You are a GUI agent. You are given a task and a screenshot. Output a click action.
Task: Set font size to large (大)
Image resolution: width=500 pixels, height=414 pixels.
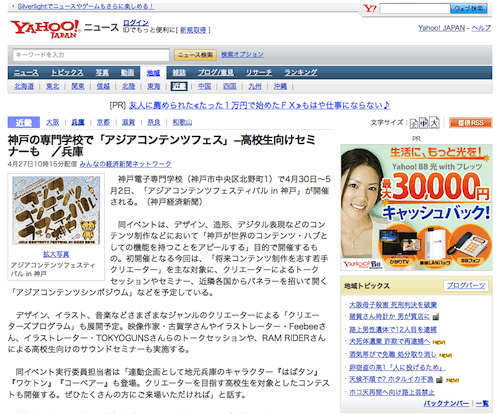coord(434,122)
